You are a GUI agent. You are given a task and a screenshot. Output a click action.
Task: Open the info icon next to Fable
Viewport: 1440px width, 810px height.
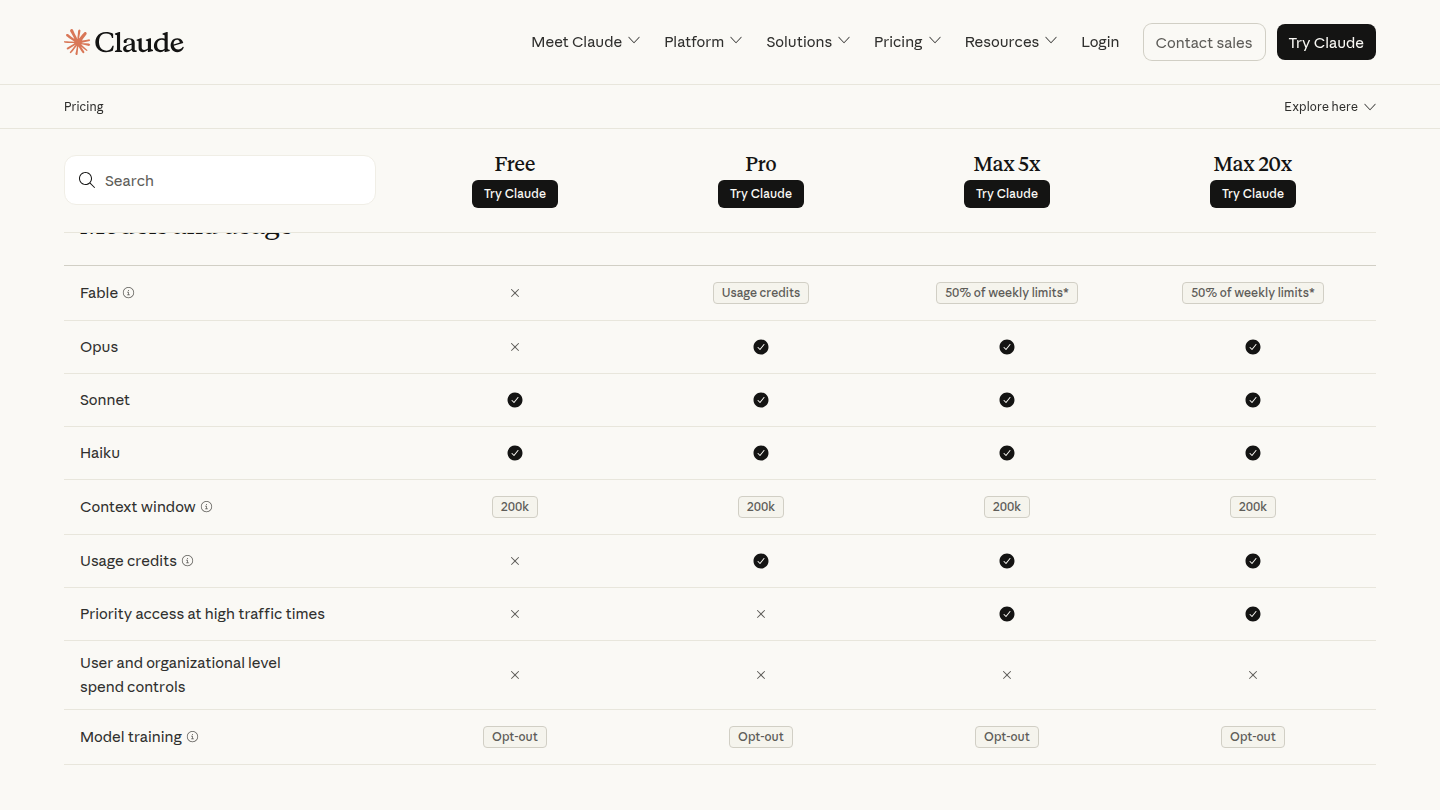128,293
